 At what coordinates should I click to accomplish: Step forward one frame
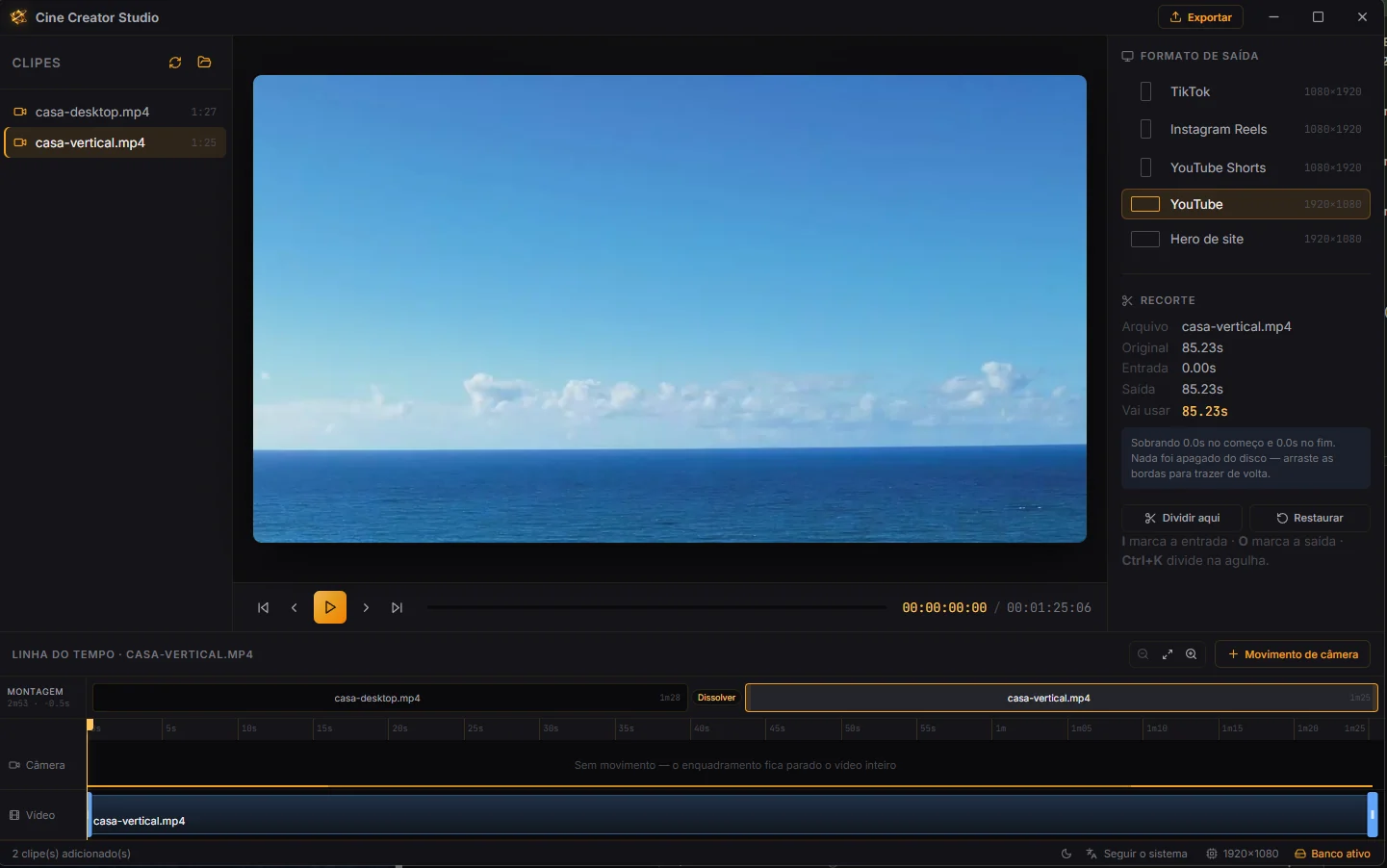pos(366,608)
